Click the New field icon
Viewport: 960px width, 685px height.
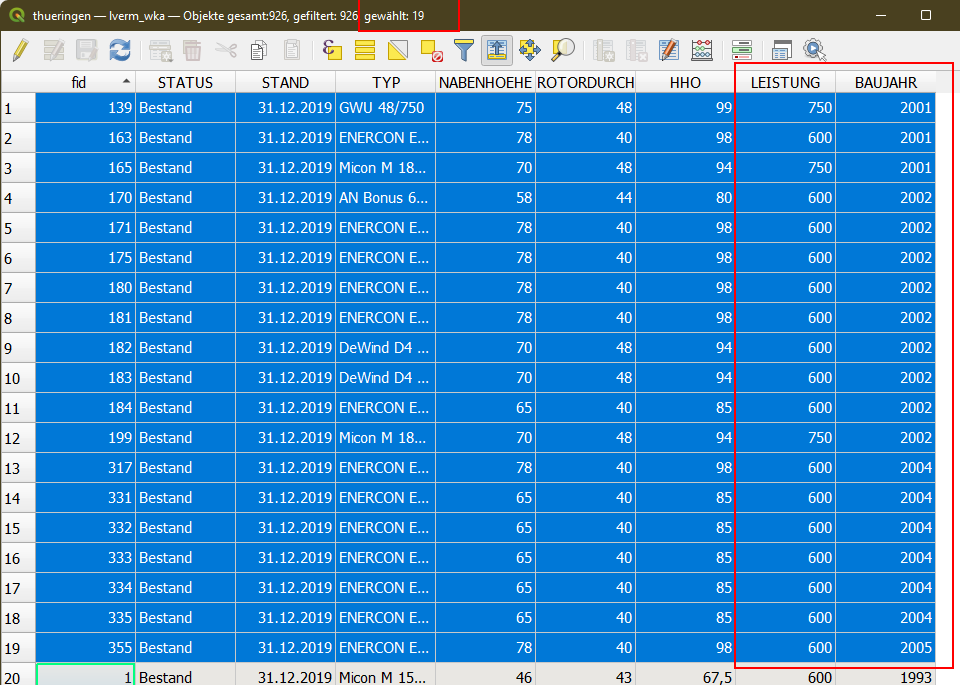coord(604,50)
